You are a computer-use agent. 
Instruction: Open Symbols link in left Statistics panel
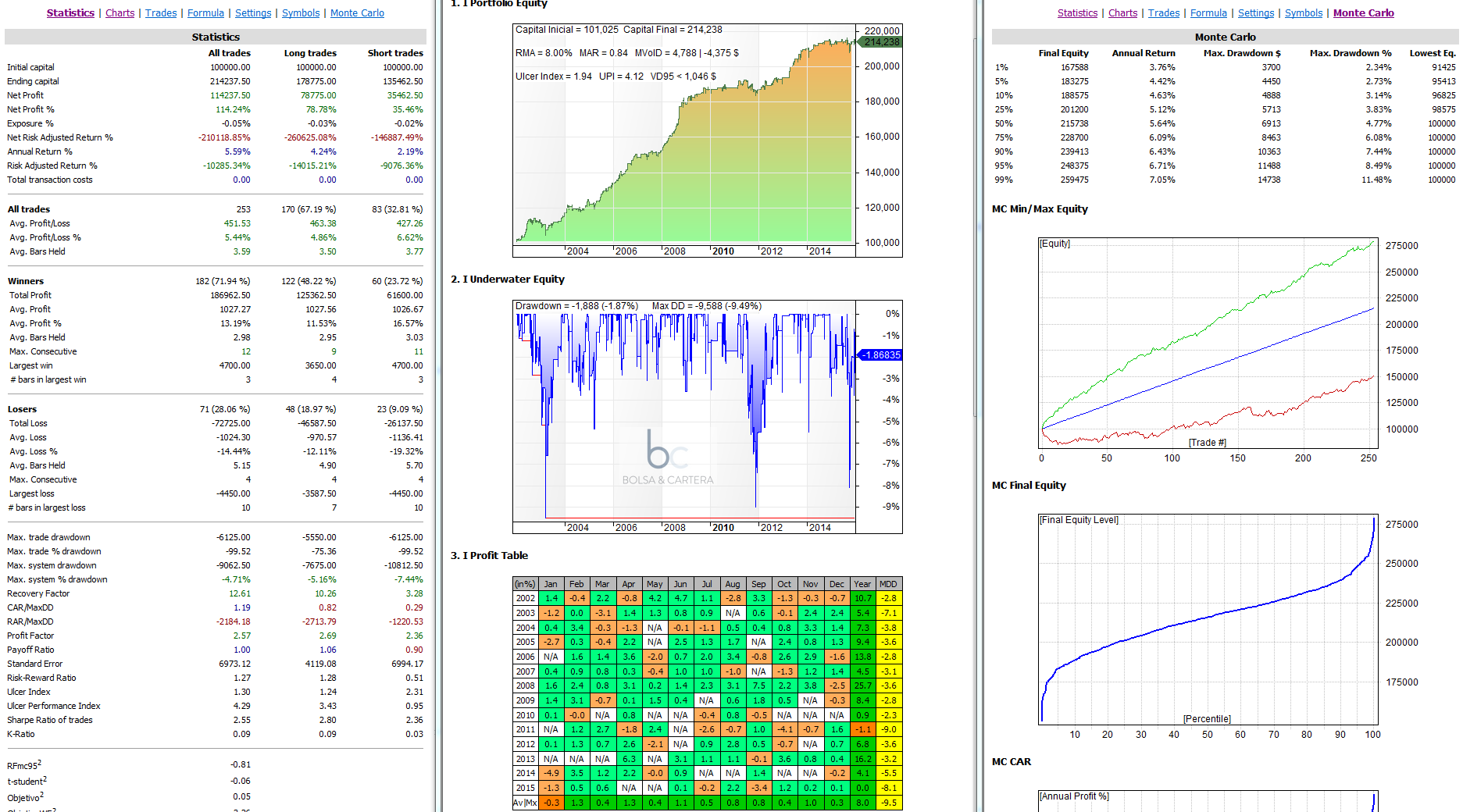[x=301, y=13]
